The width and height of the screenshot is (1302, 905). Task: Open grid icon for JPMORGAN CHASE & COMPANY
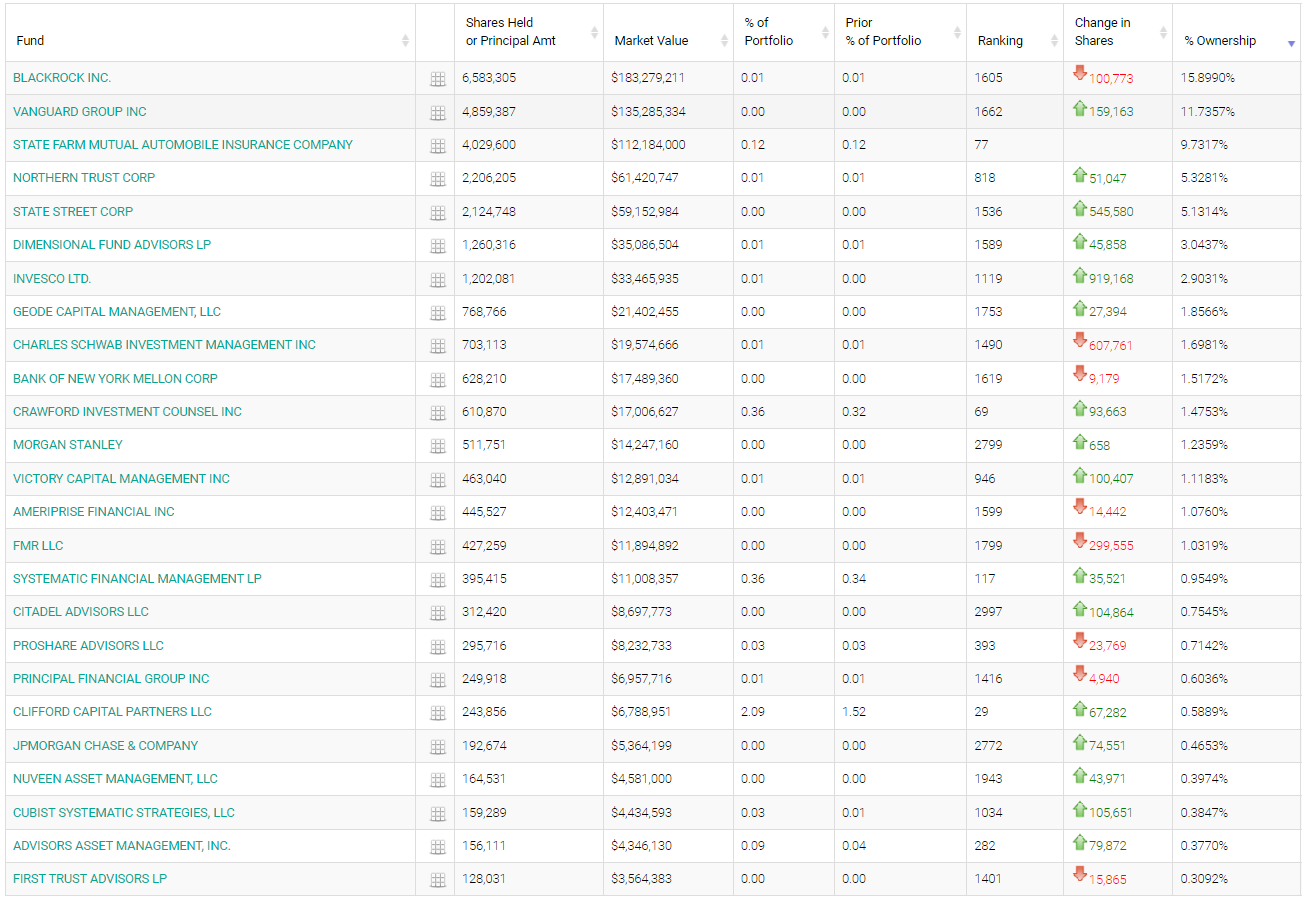pos(437,747)
